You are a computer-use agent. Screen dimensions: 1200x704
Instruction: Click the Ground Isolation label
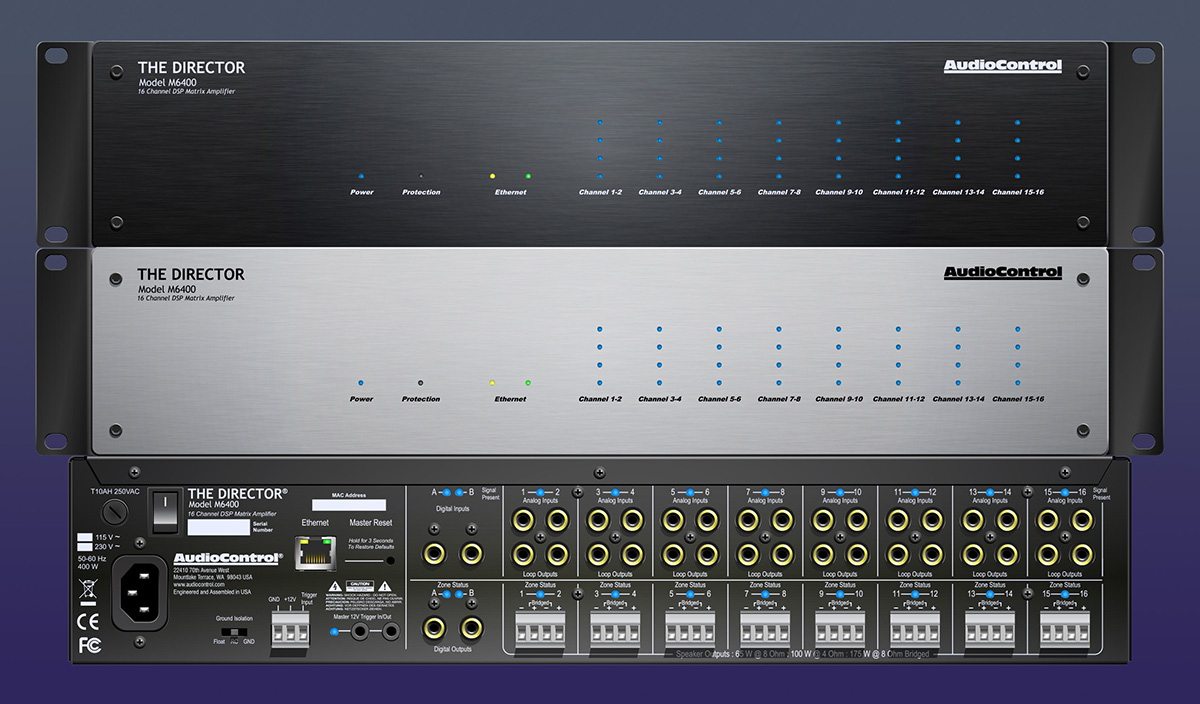[x=235, y=619]
